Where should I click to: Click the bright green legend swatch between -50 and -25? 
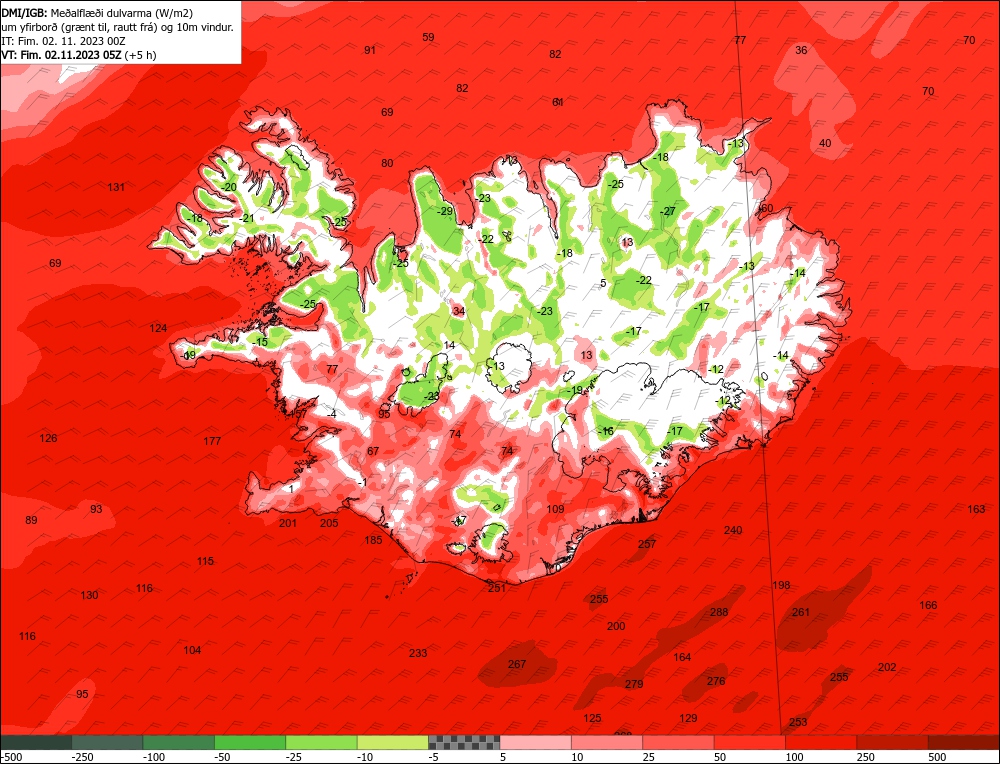[x=250, y=742]
